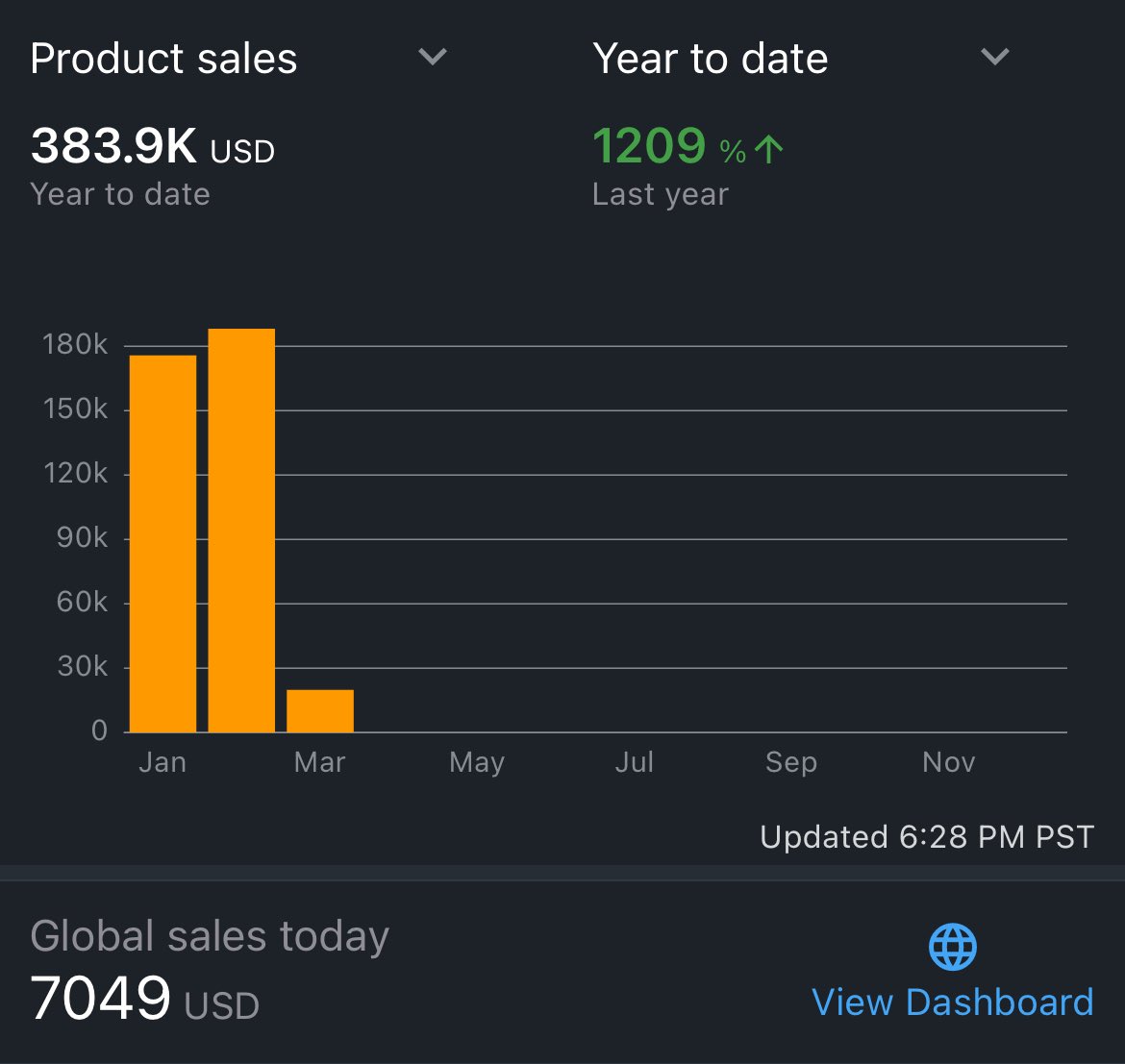Click the May axis label
This screenshot has width=1125, height=1064.
[477, 762]
